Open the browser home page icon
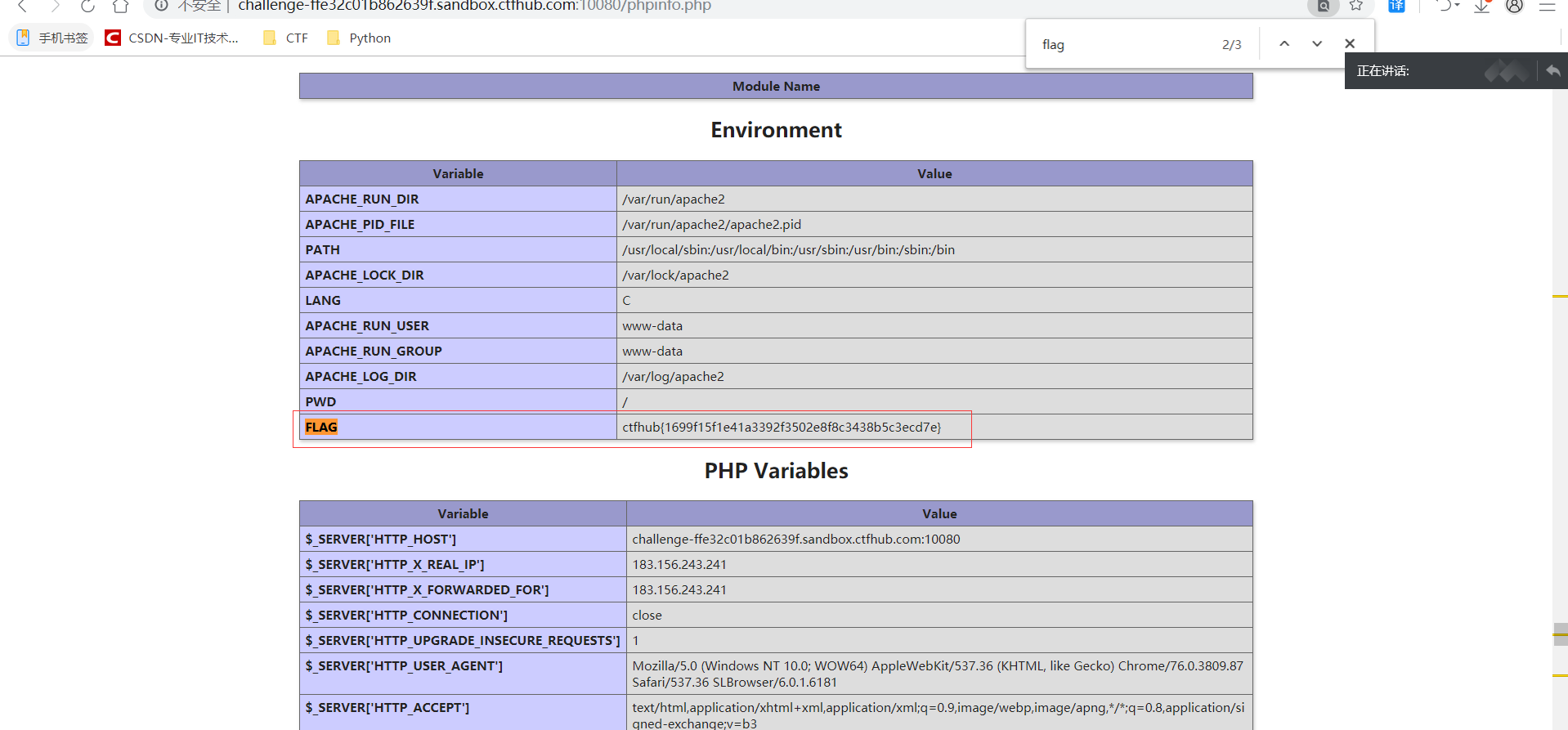 click(121, 6)
